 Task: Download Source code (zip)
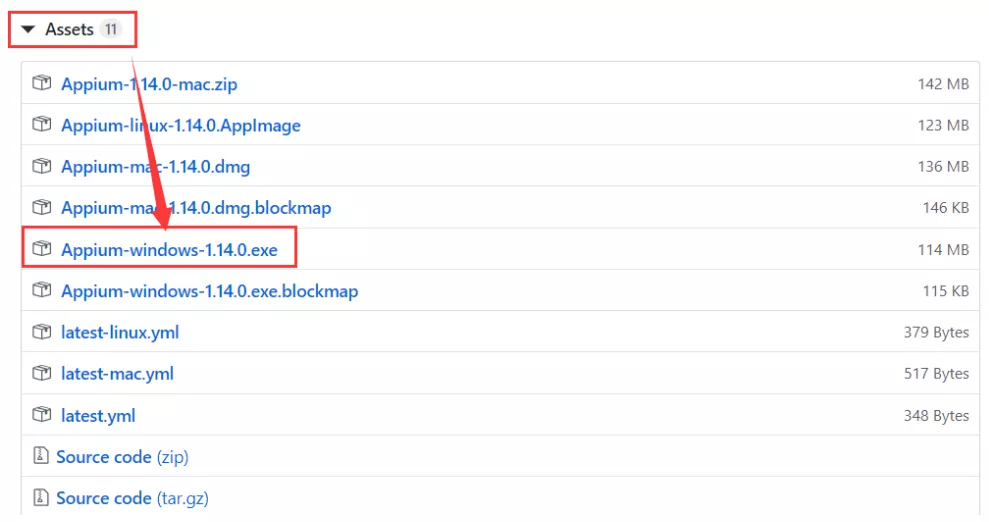122,456
